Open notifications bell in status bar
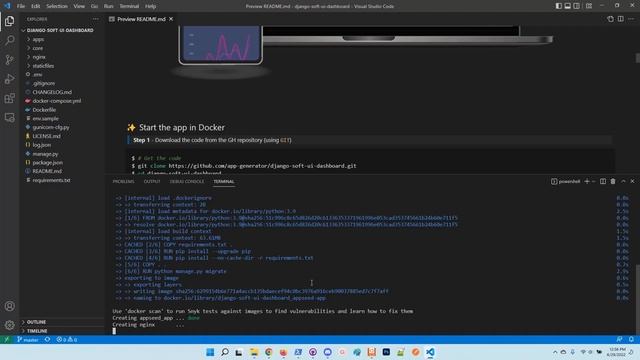Image resolution: width=640 pixels, height=360 pixels. pos(631,340)
